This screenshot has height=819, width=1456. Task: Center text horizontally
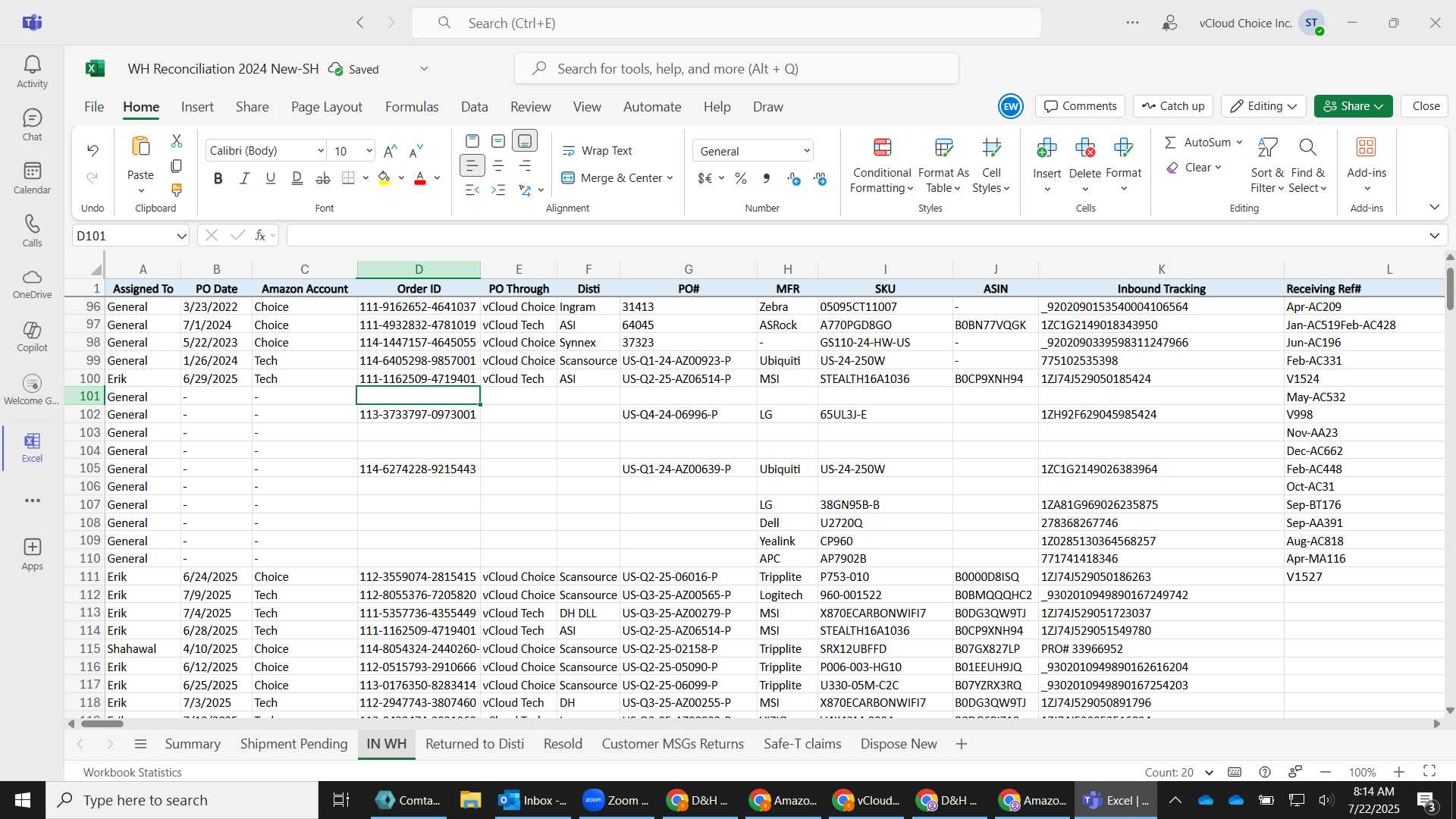(498, 165)
